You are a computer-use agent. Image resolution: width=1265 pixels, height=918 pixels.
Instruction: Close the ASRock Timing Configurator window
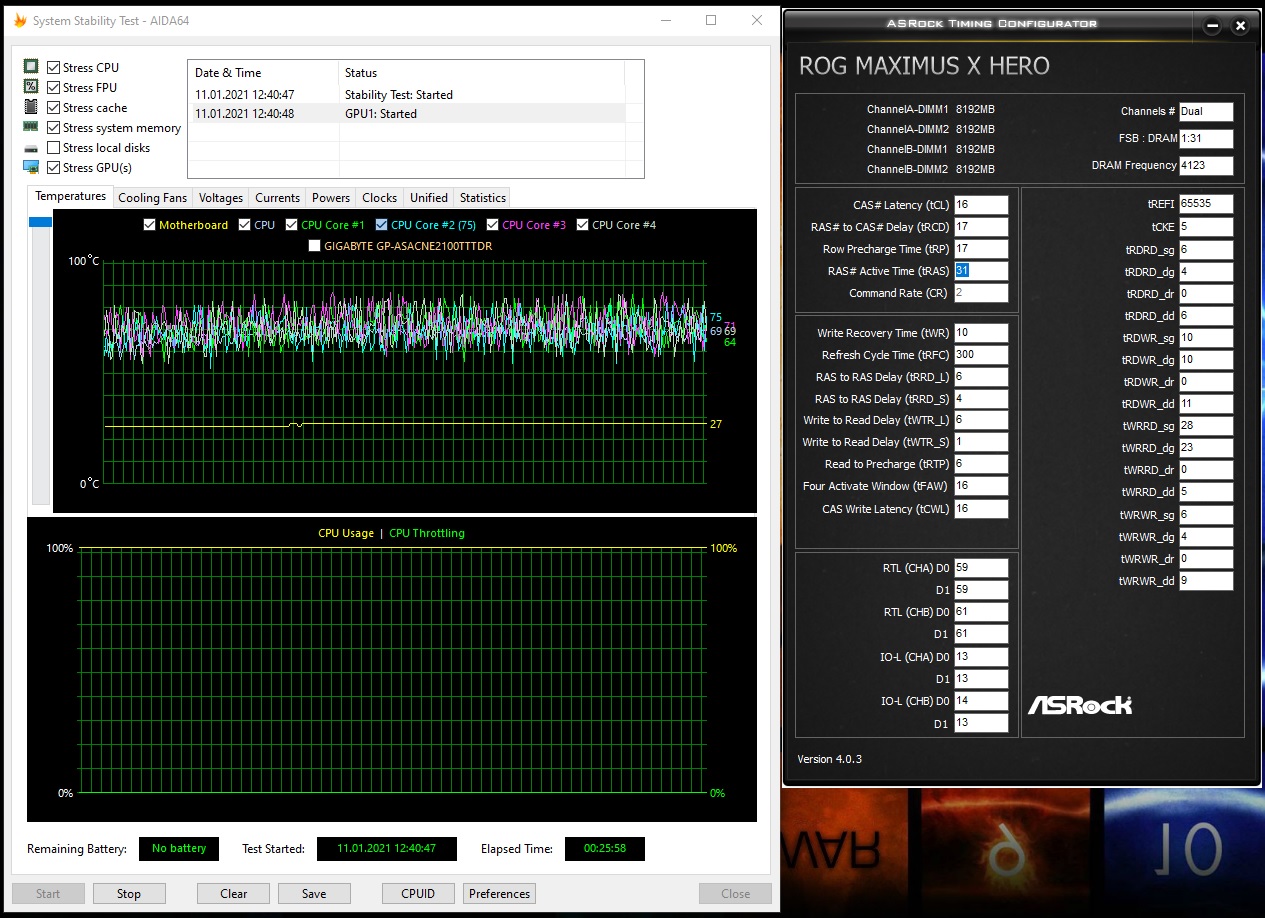[1241, 26]
